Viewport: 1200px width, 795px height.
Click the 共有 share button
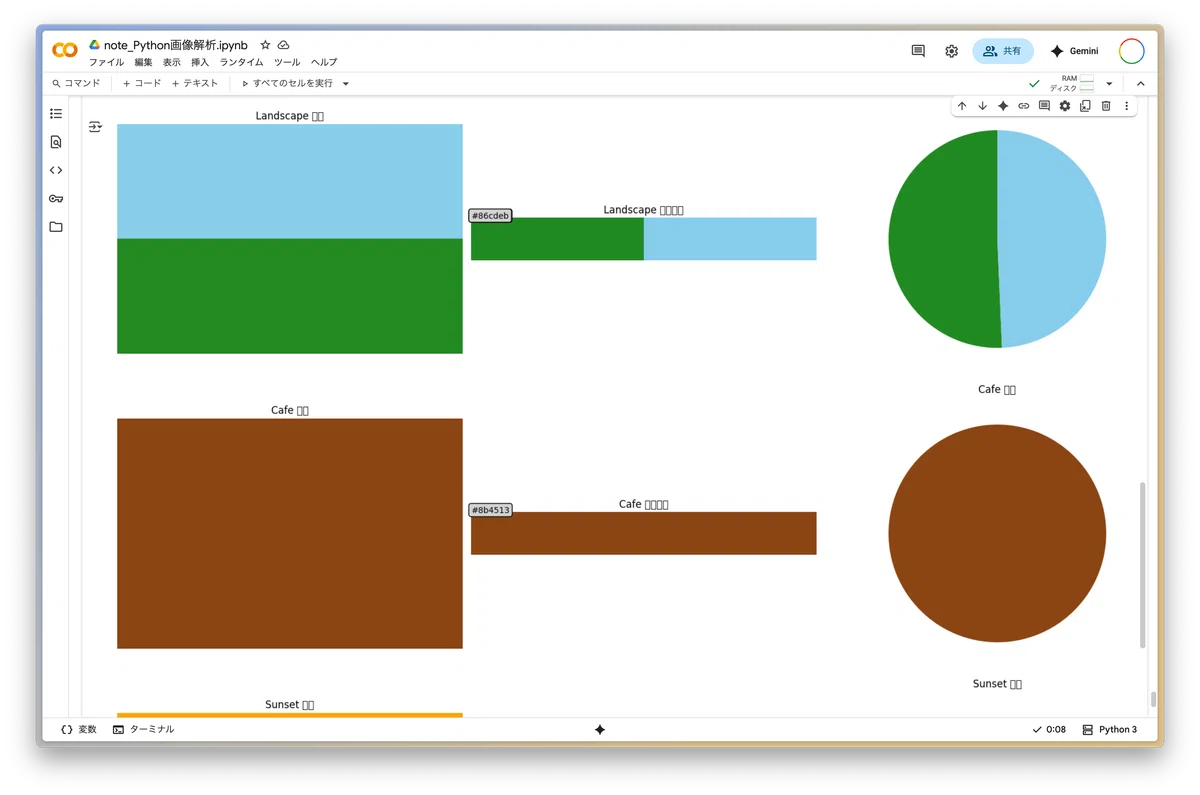(x=1003, y=51)
